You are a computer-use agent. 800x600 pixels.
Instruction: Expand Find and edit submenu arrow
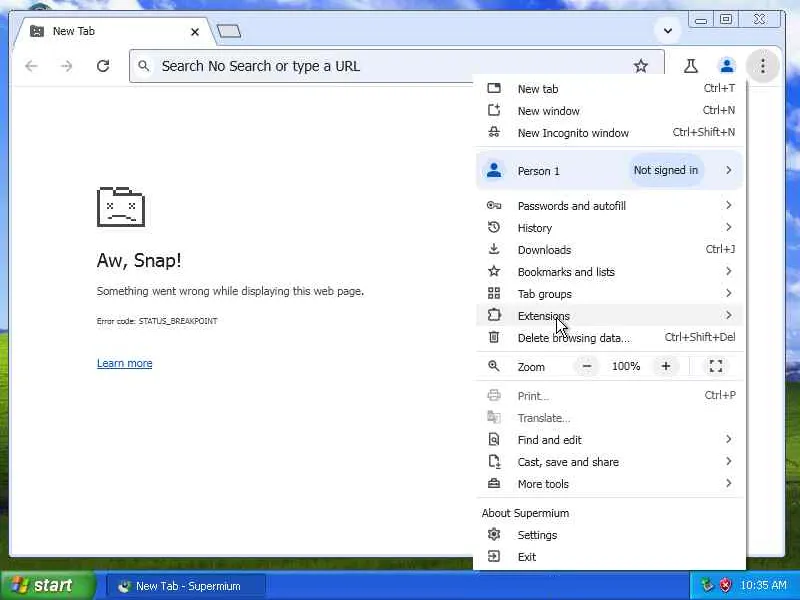pyautogui.click(x=729, y=439)
